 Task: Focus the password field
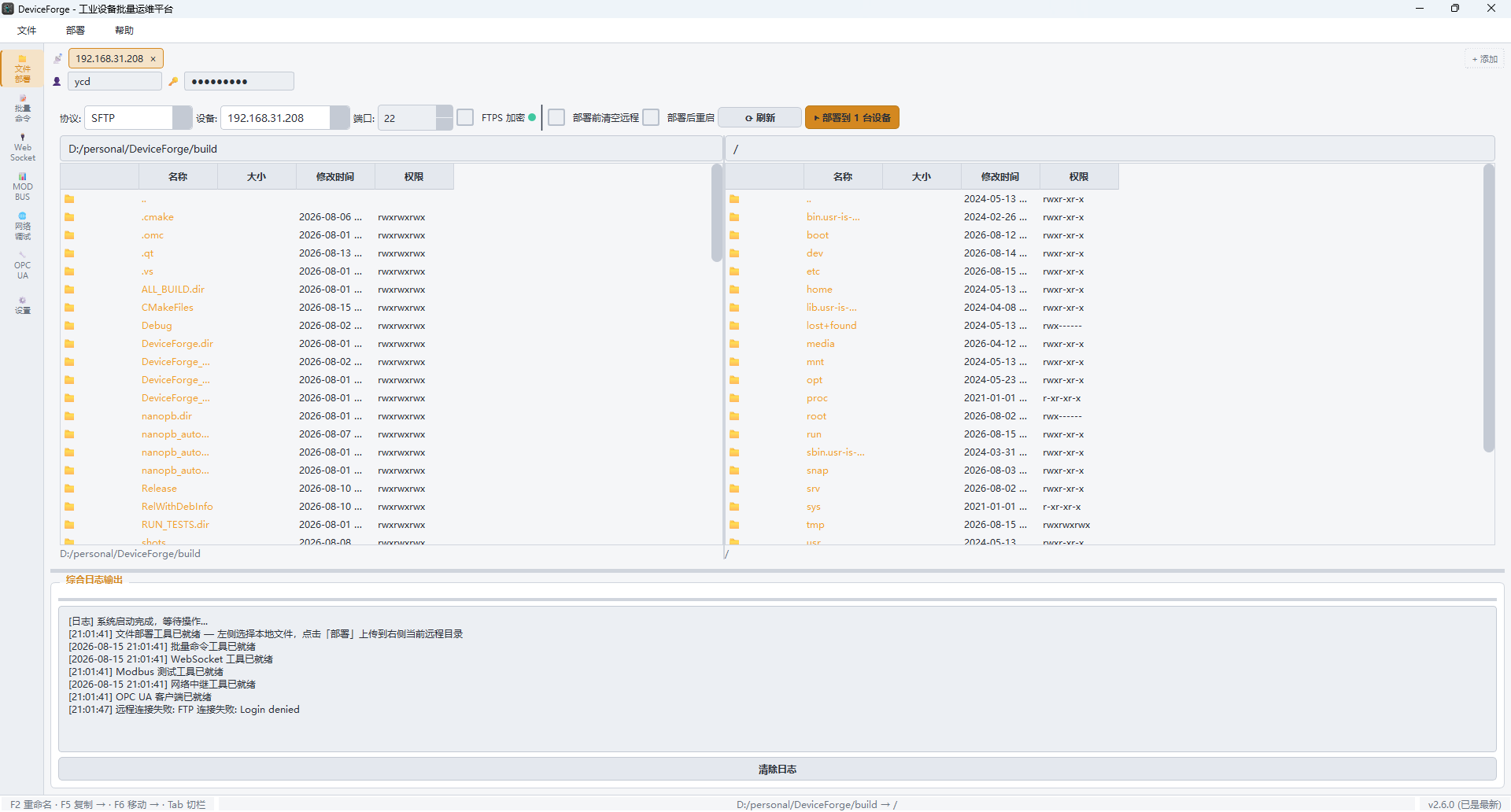pos(239,81)
